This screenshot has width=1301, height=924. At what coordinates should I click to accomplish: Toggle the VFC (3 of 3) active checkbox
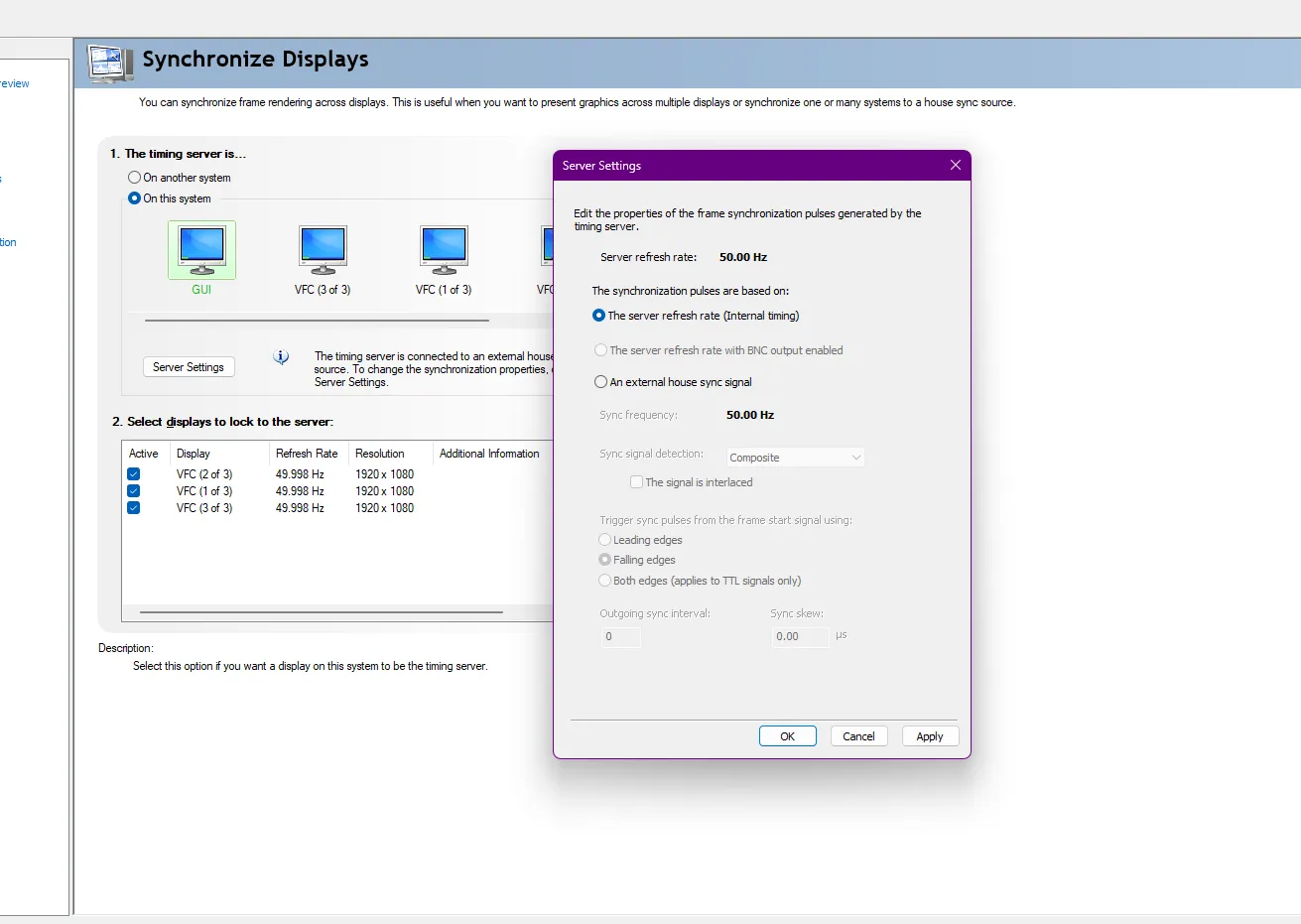click(134, 508)
